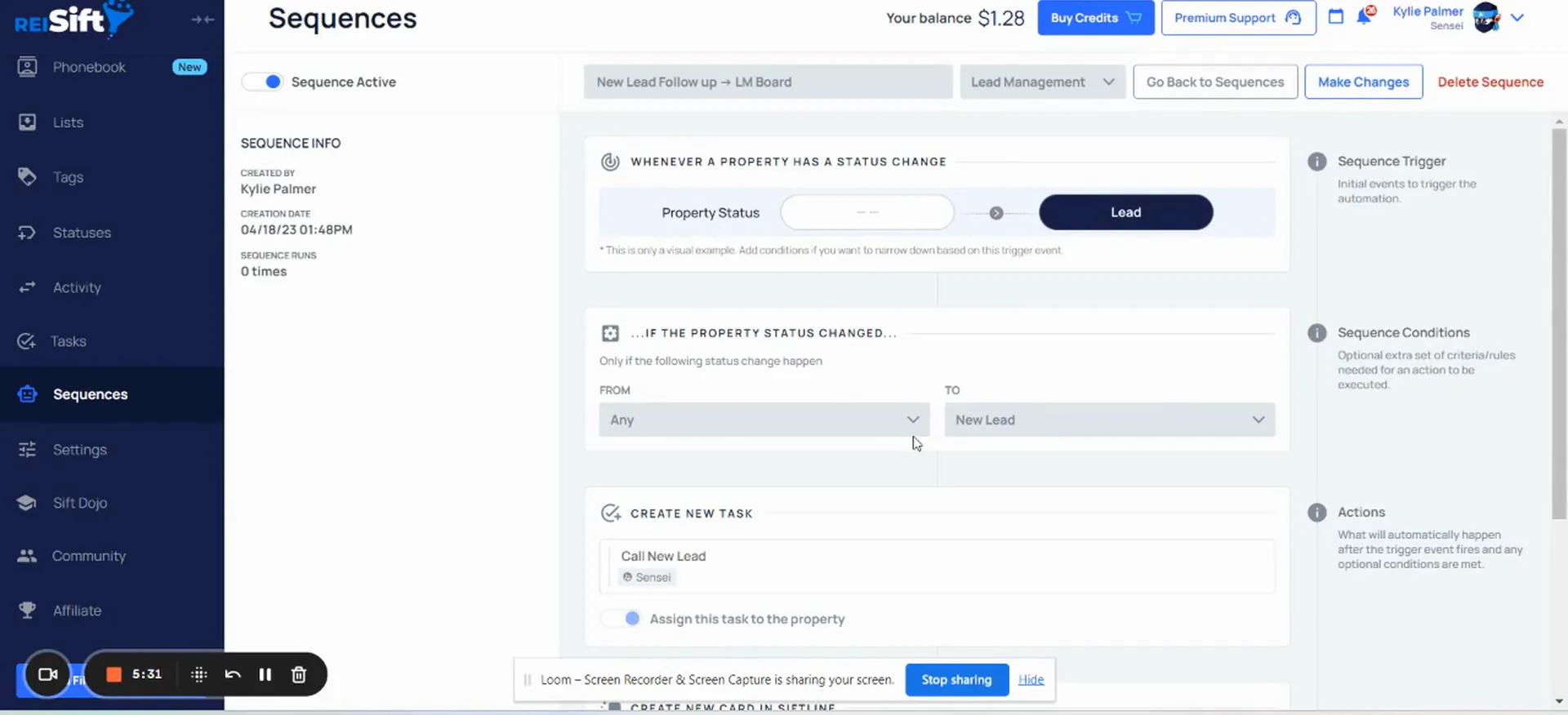Viewport: 1568px width, 715px height.
Task: Click Stop sharing in the Loom bar
Action: point(956,680)
